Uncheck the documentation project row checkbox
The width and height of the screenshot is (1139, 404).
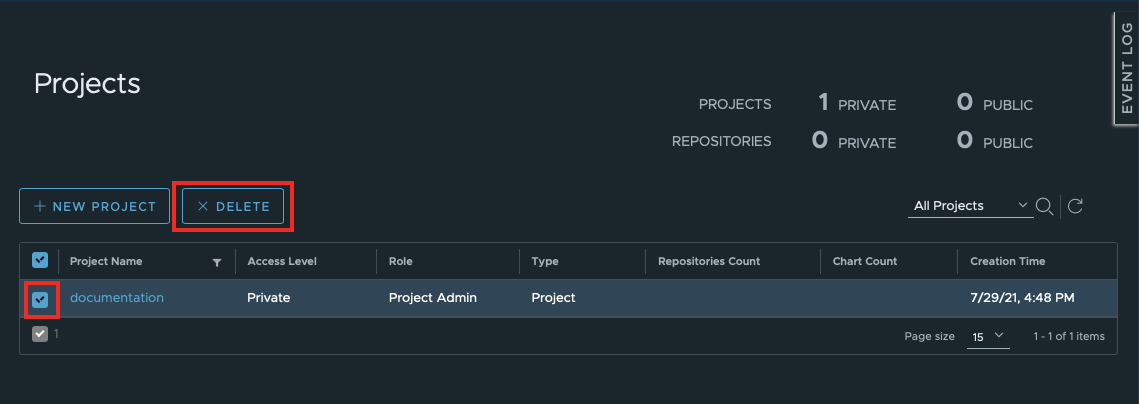40,299
